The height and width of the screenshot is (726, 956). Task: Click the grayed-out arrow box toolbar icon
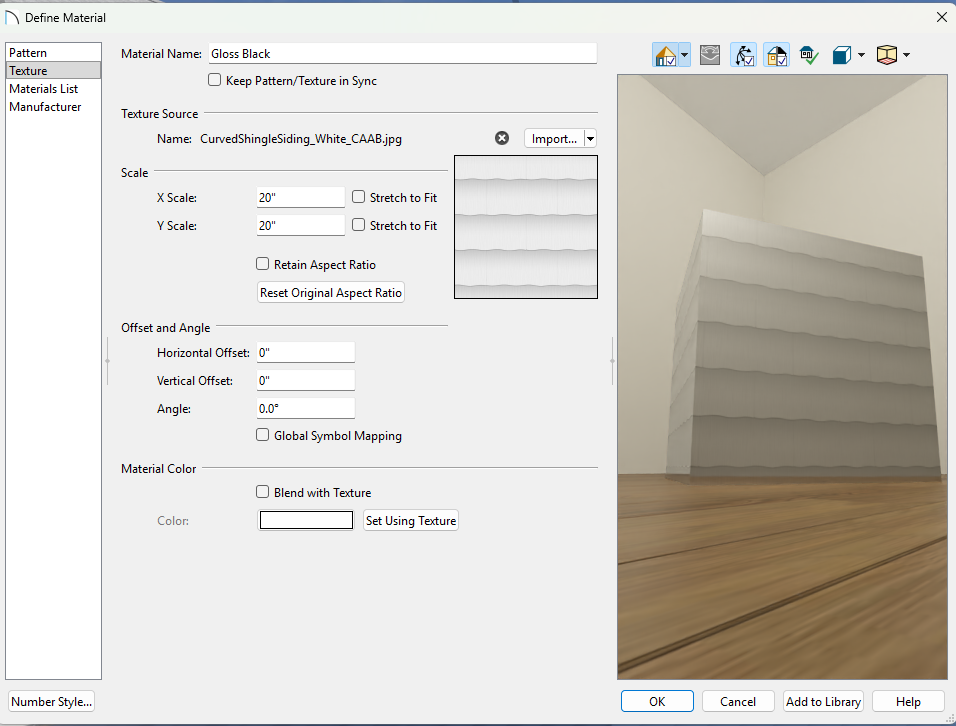tap(710, 55)
